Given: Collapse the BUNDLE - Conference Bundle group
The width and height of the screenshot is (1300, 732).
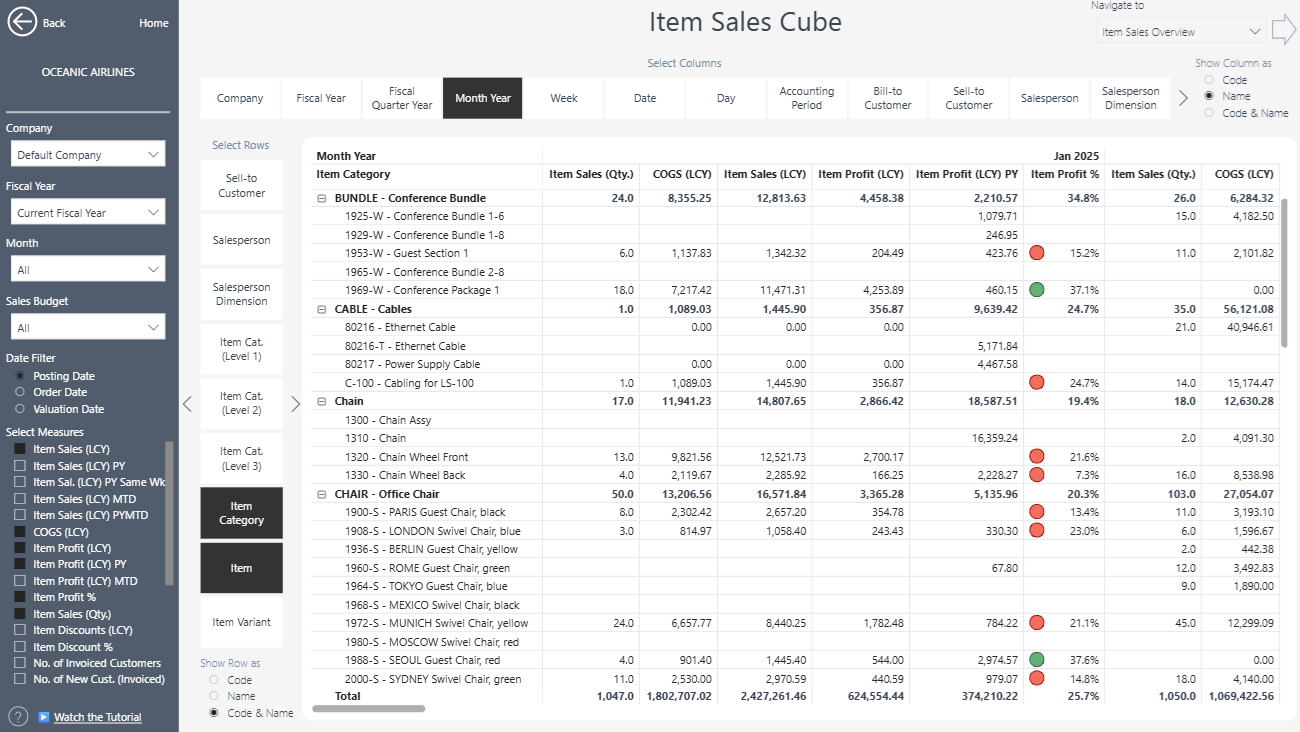Looking at the screenshot, I should coord(322,198).
